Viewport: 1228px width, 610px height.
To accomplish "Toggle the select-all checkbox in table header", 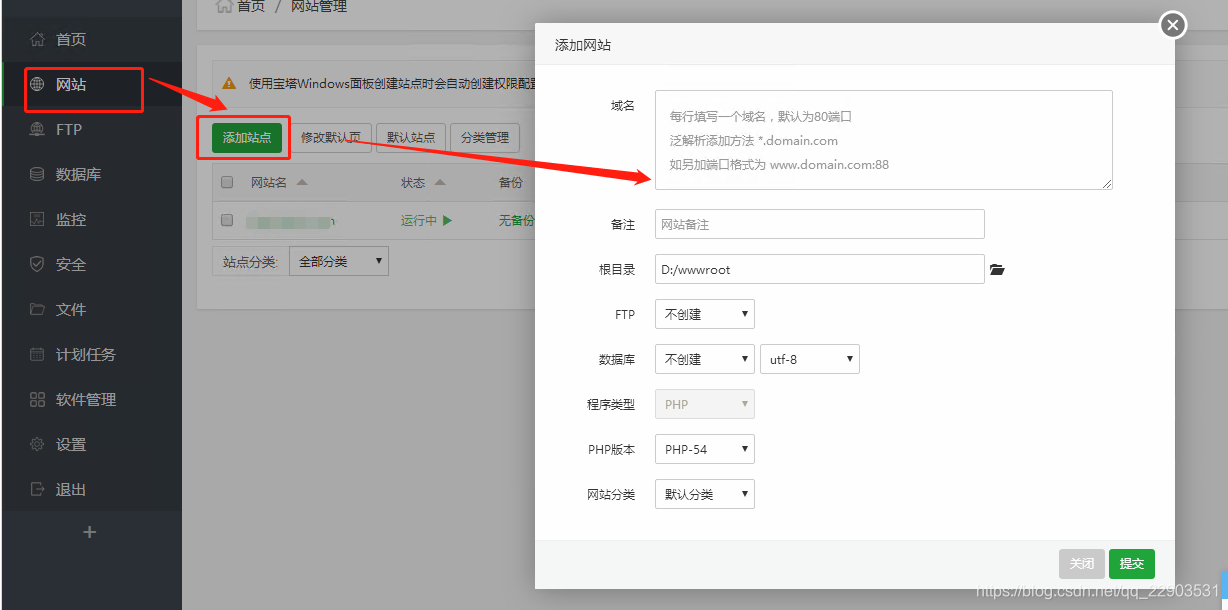I will [227, 183].
